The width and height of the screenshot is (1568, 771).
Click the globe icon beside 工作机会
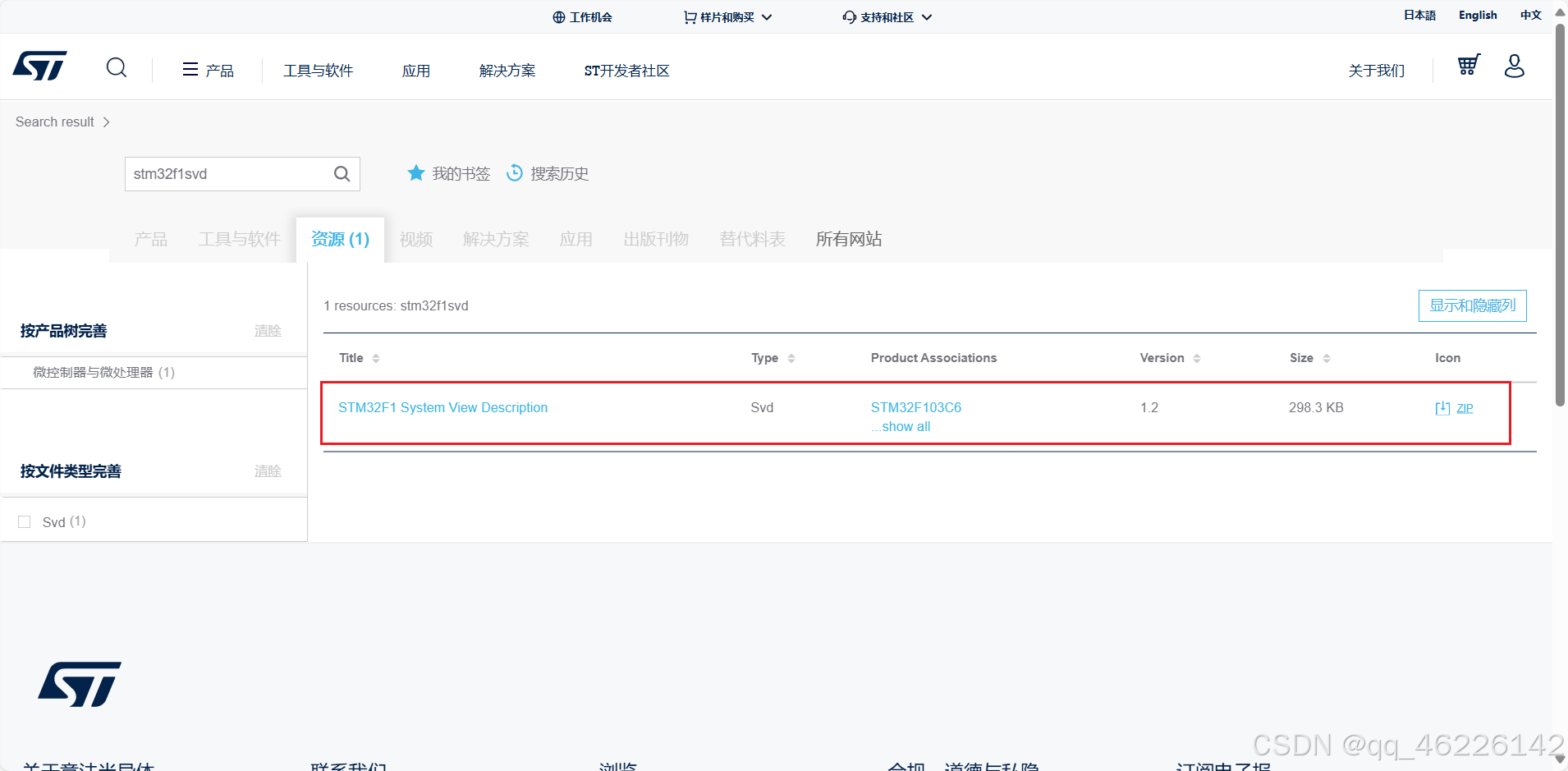(x=559, y=17)
